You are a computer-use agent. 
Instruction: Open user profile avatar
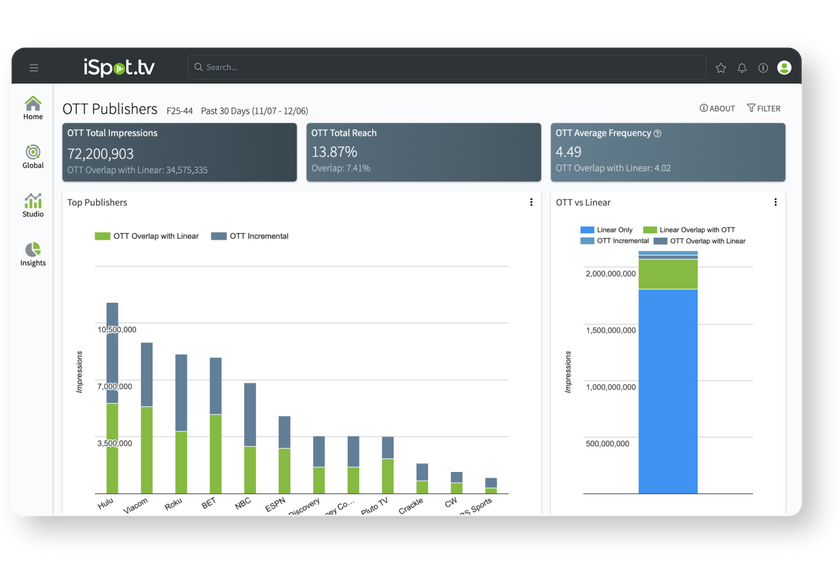tap(784, 68)
